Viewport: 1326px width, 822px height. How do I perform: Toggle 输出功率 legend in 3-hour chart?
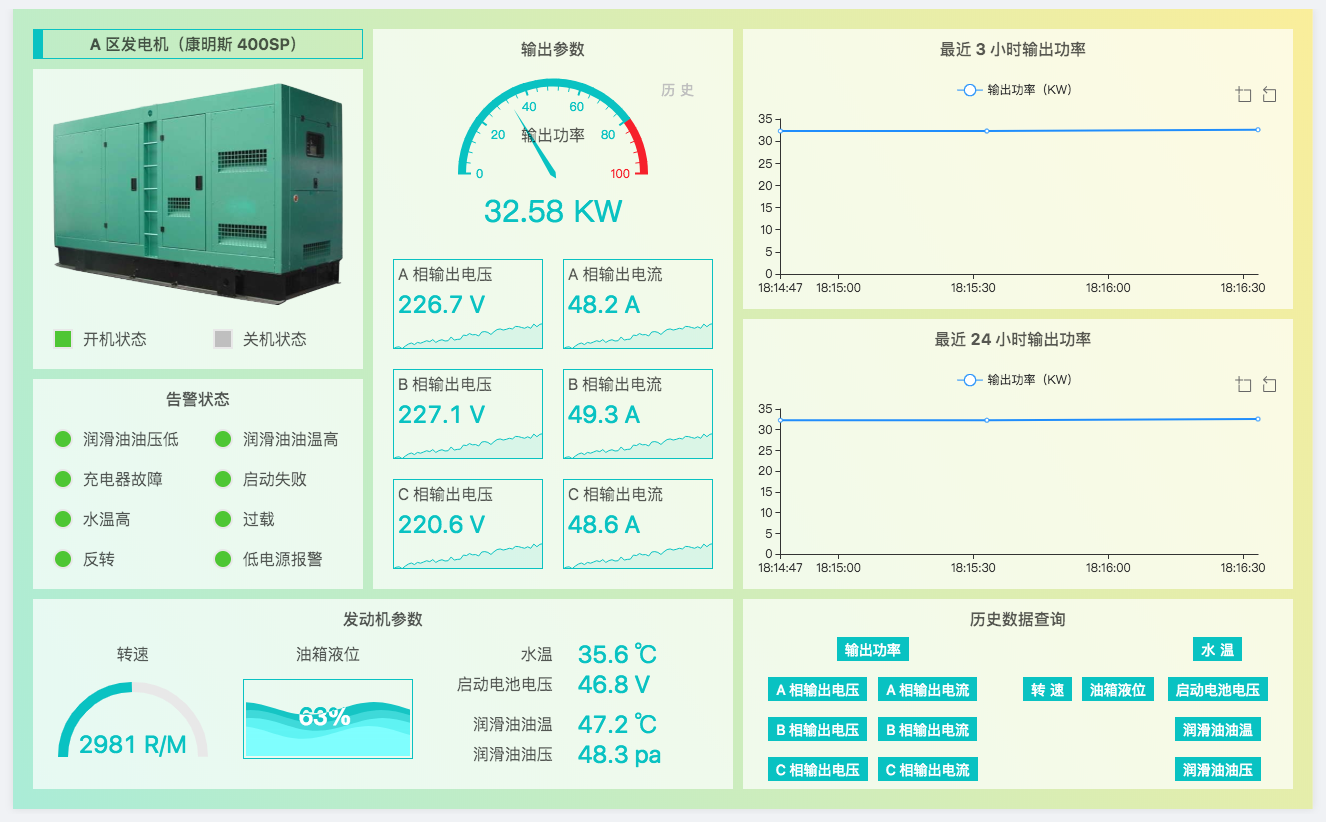(1014, 90)
